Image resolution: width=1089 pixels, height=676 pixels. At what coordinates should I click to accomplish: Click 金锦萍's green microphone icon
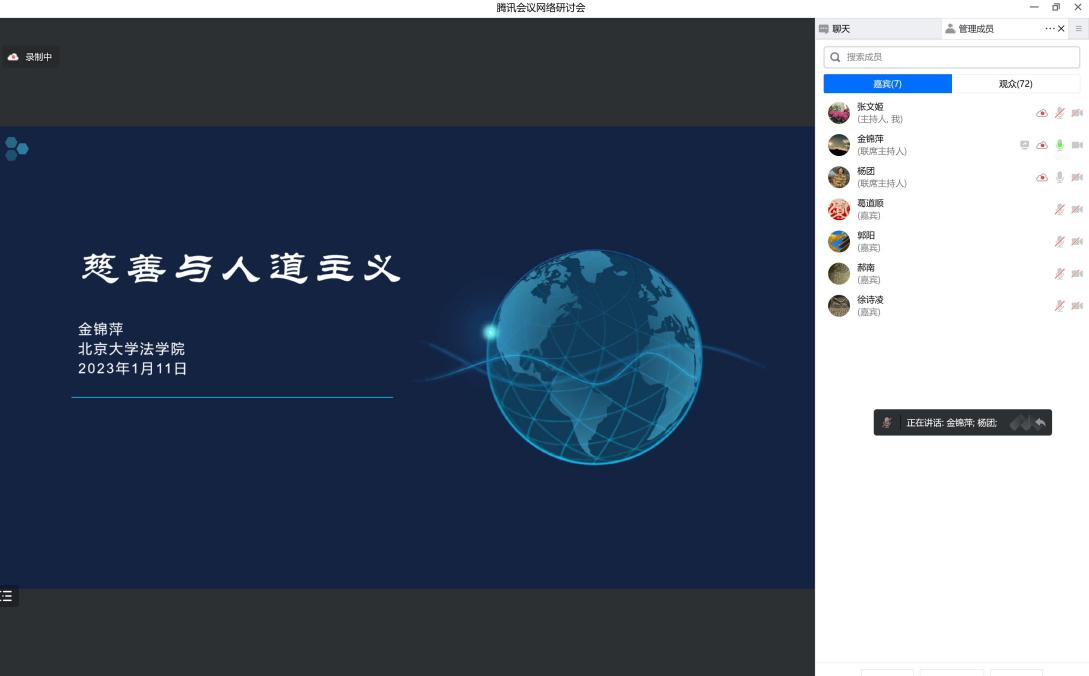pos(1059,145)
